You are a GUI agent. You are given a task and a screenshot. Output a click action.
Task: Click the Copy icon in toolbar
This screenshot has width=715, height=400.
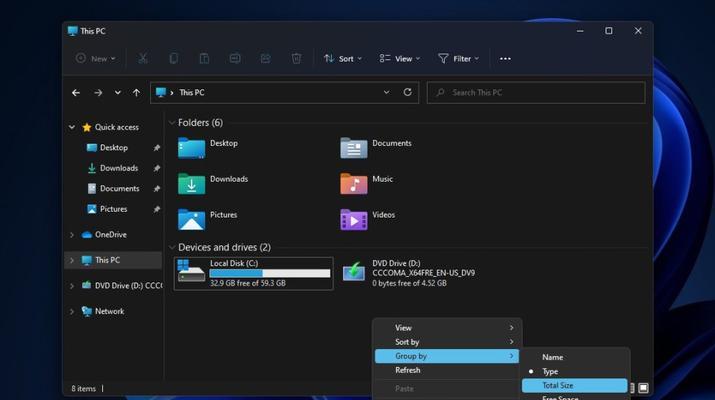click(x=173, y=58)
